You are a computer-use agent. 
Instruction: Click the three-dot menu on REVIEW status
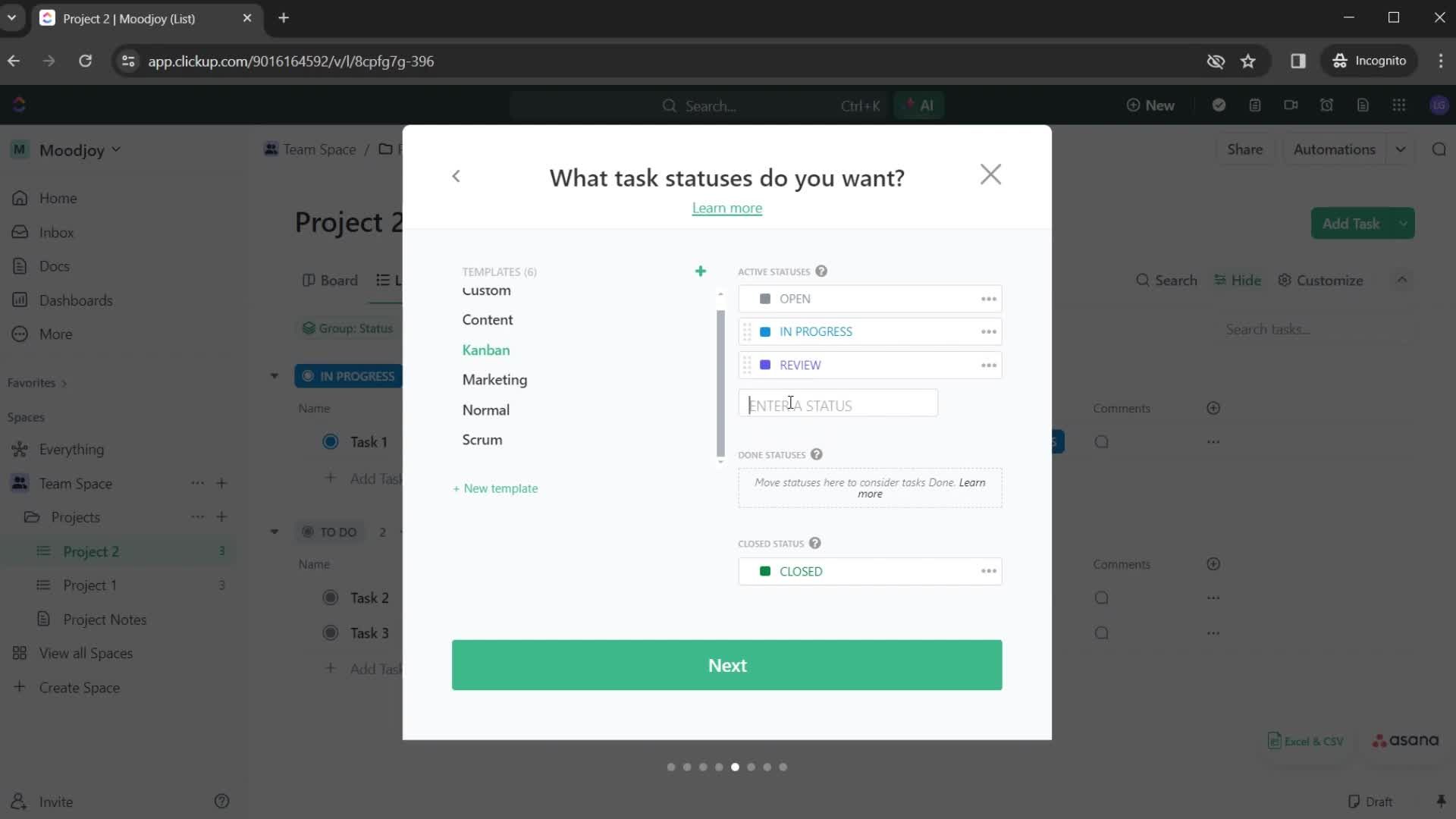click(x=989, y=365)
